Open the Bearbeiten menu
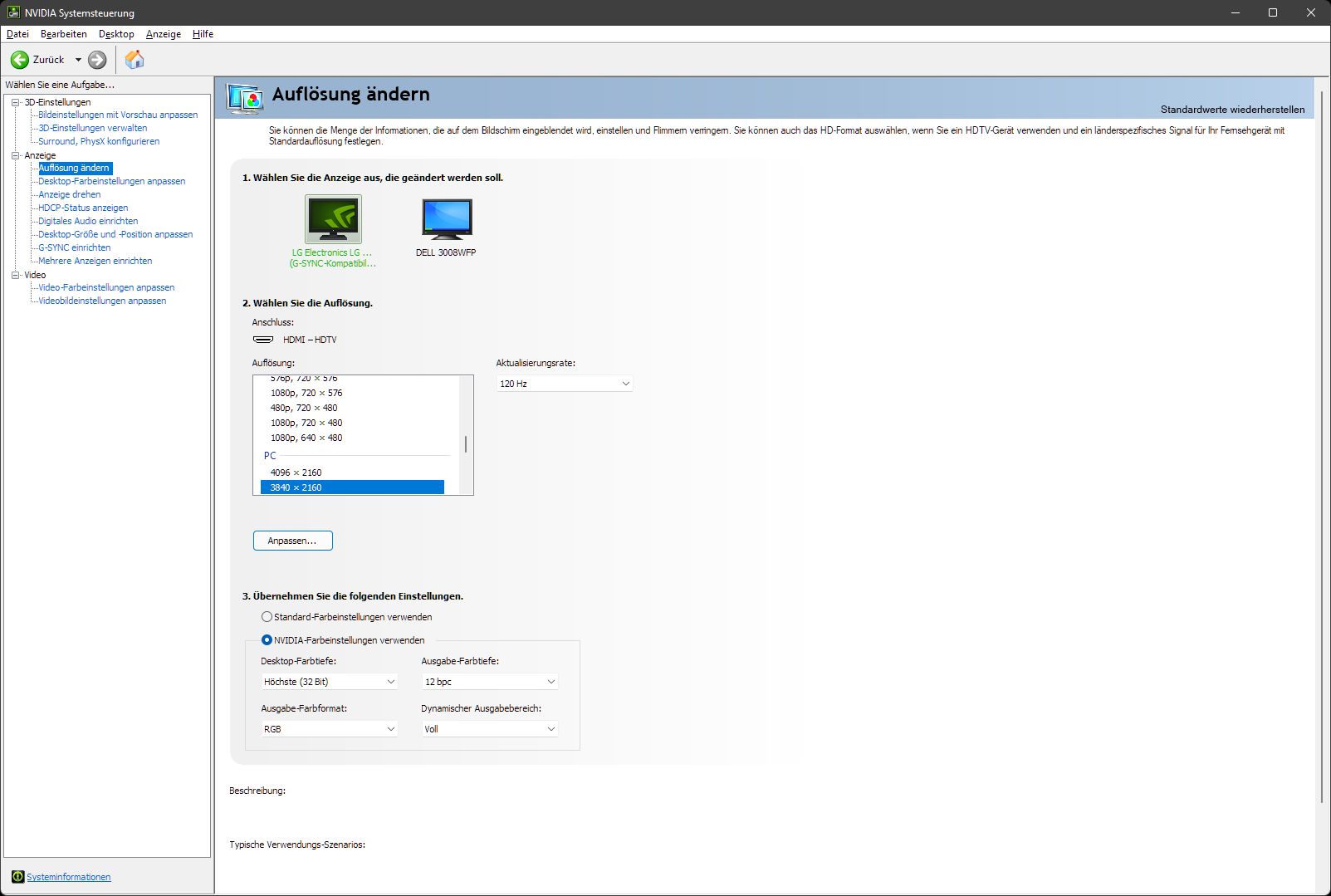Screen dimensions: 1331x896 (63, 34)
